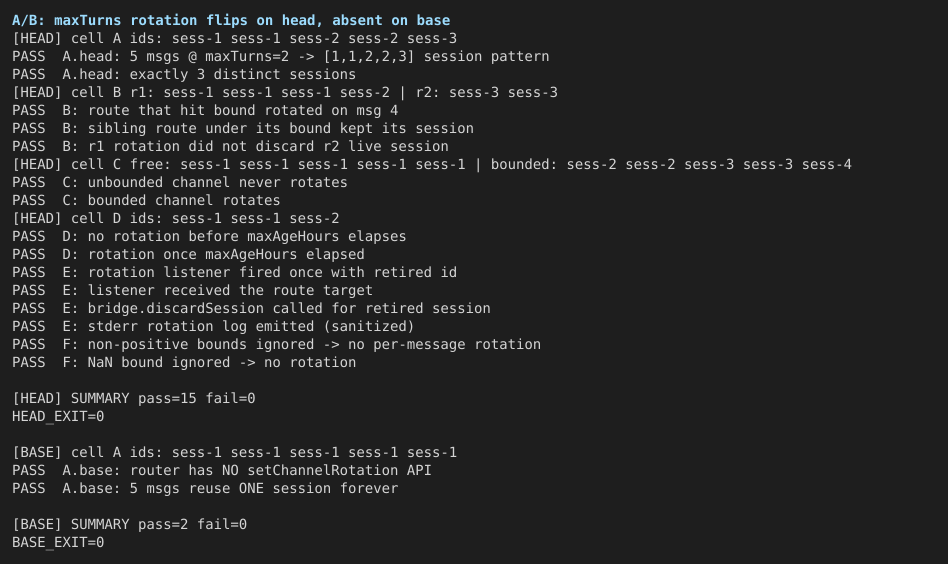
Task: Click the HEAD_EXIT=0 text
Action: point(58,417)
